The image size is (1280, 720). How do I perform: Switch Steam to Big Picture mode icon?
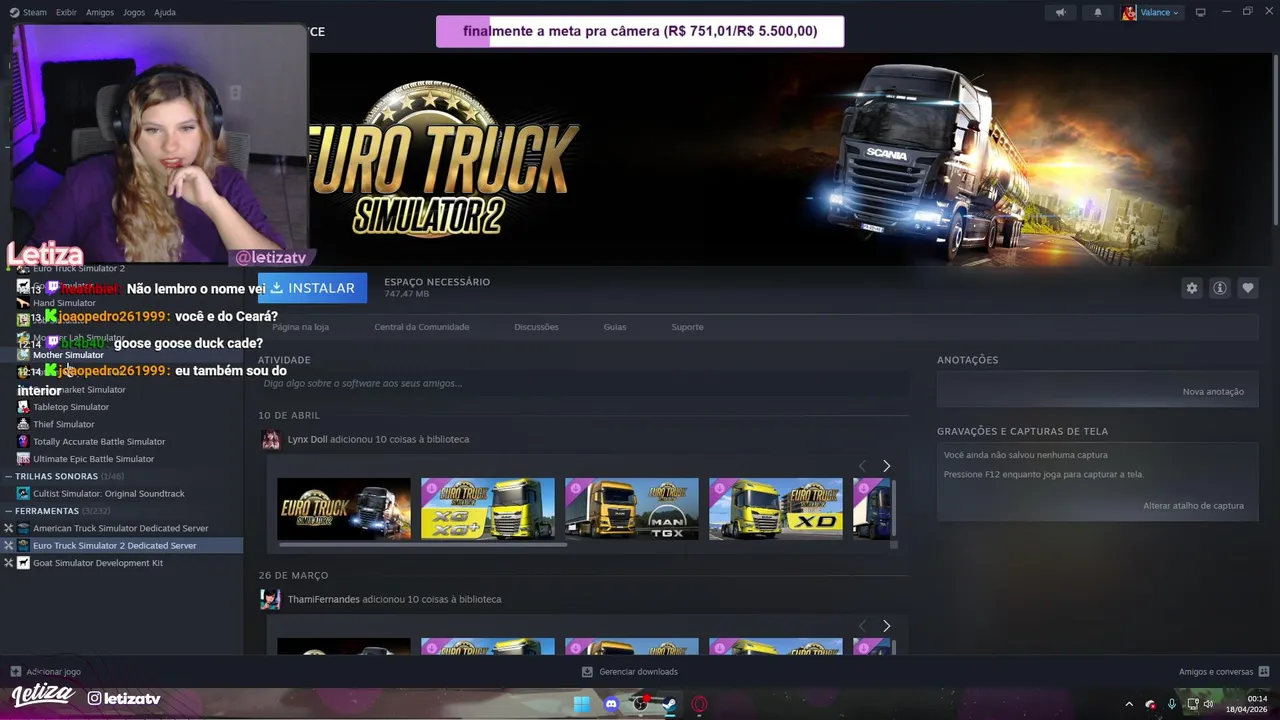1201,12
